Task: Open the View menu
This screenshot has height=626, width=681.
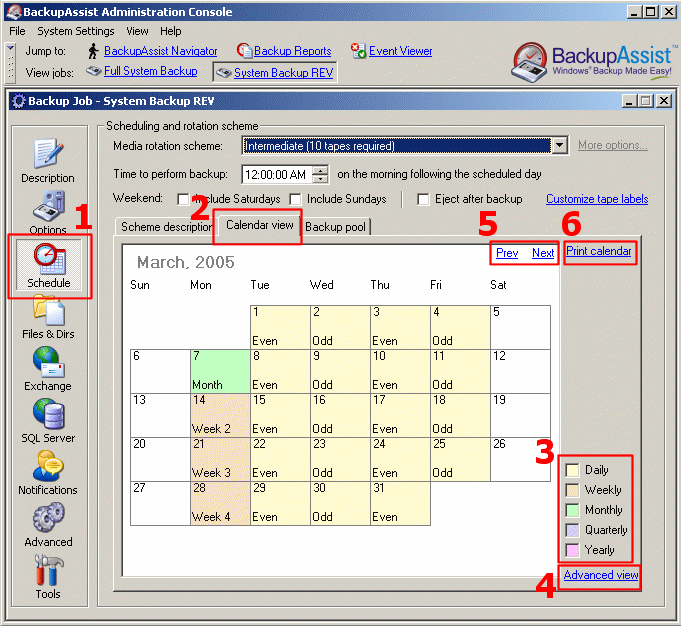Action: (137, 31)
